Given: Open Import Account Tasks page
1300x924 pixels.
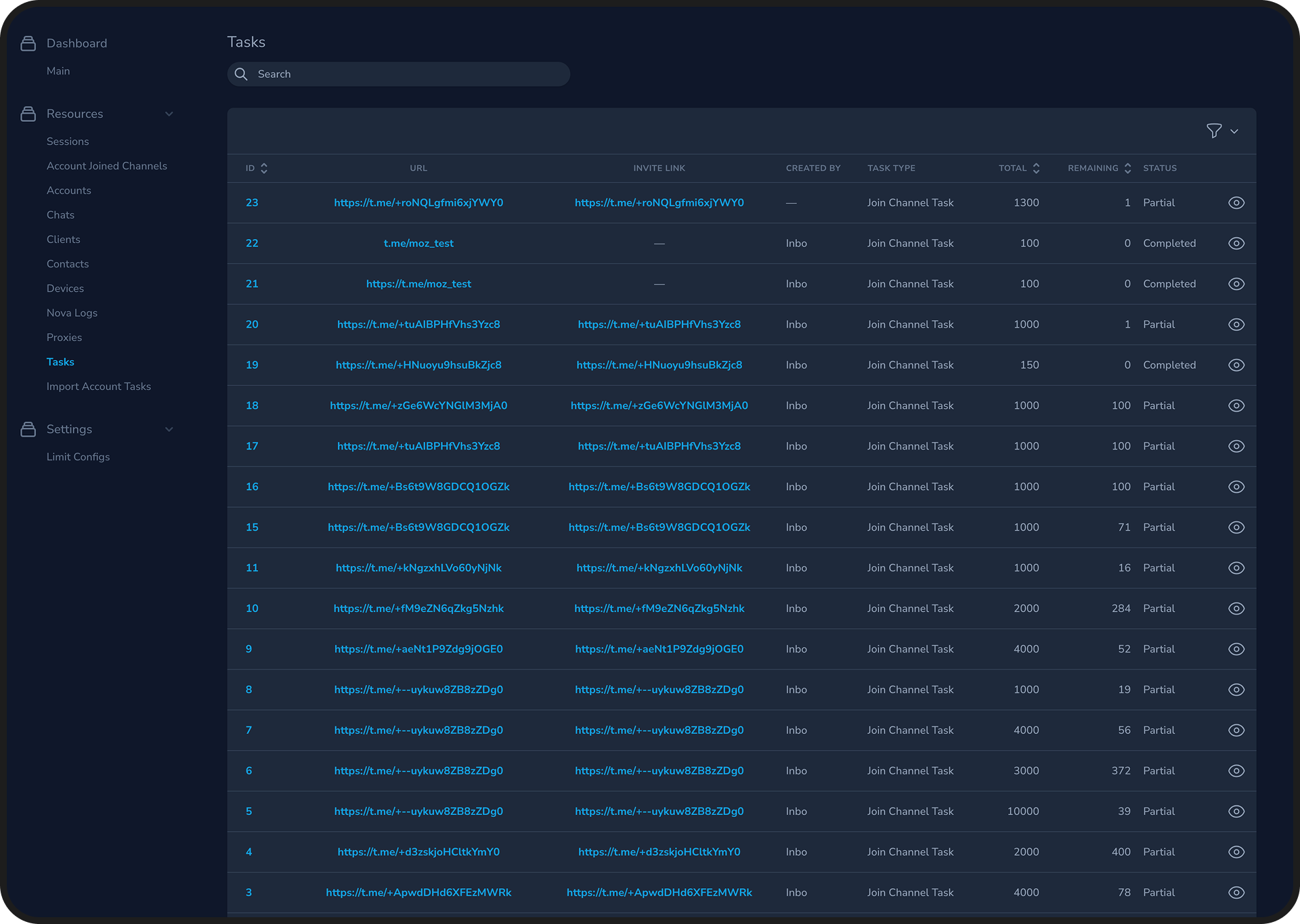Looking at the screenshot, I should tap(99, 387).
